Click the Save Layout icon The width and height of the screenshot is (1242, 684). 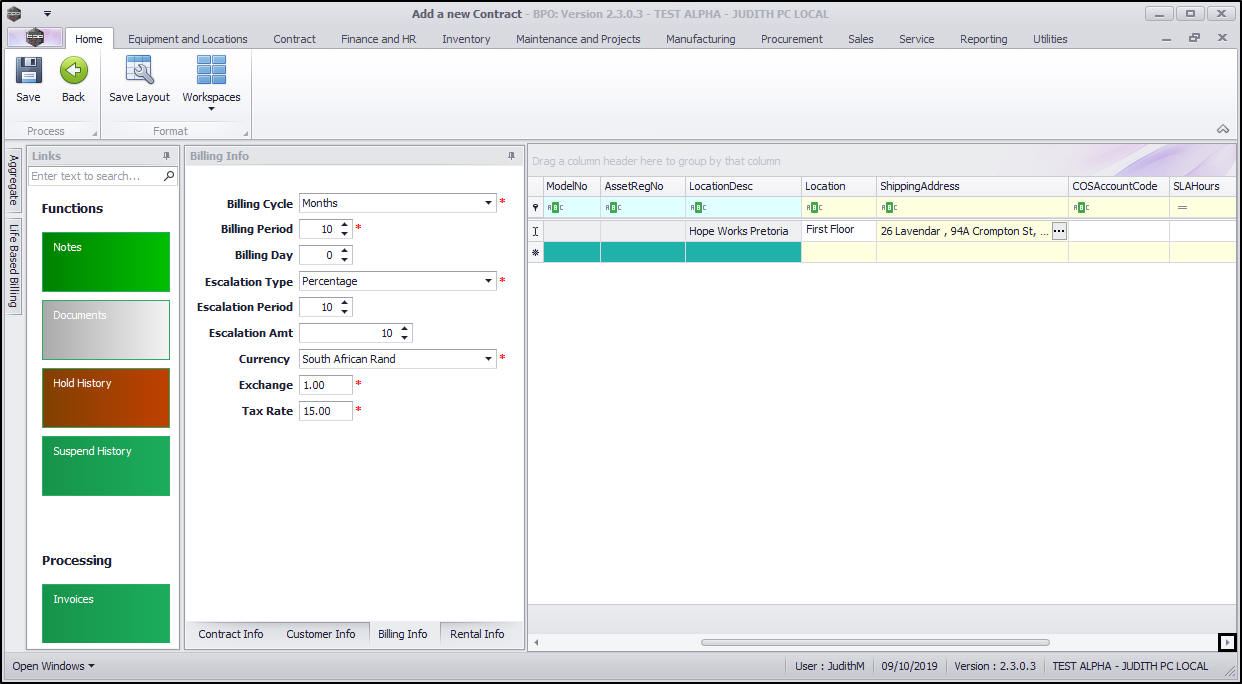[139, 70]
